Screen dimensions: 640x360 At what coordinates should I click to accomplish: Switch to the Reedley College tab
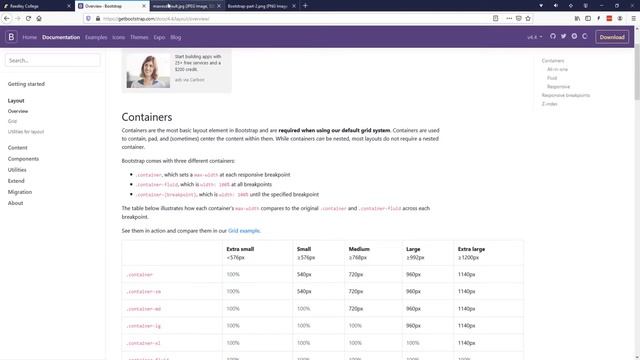pos(37,6)
